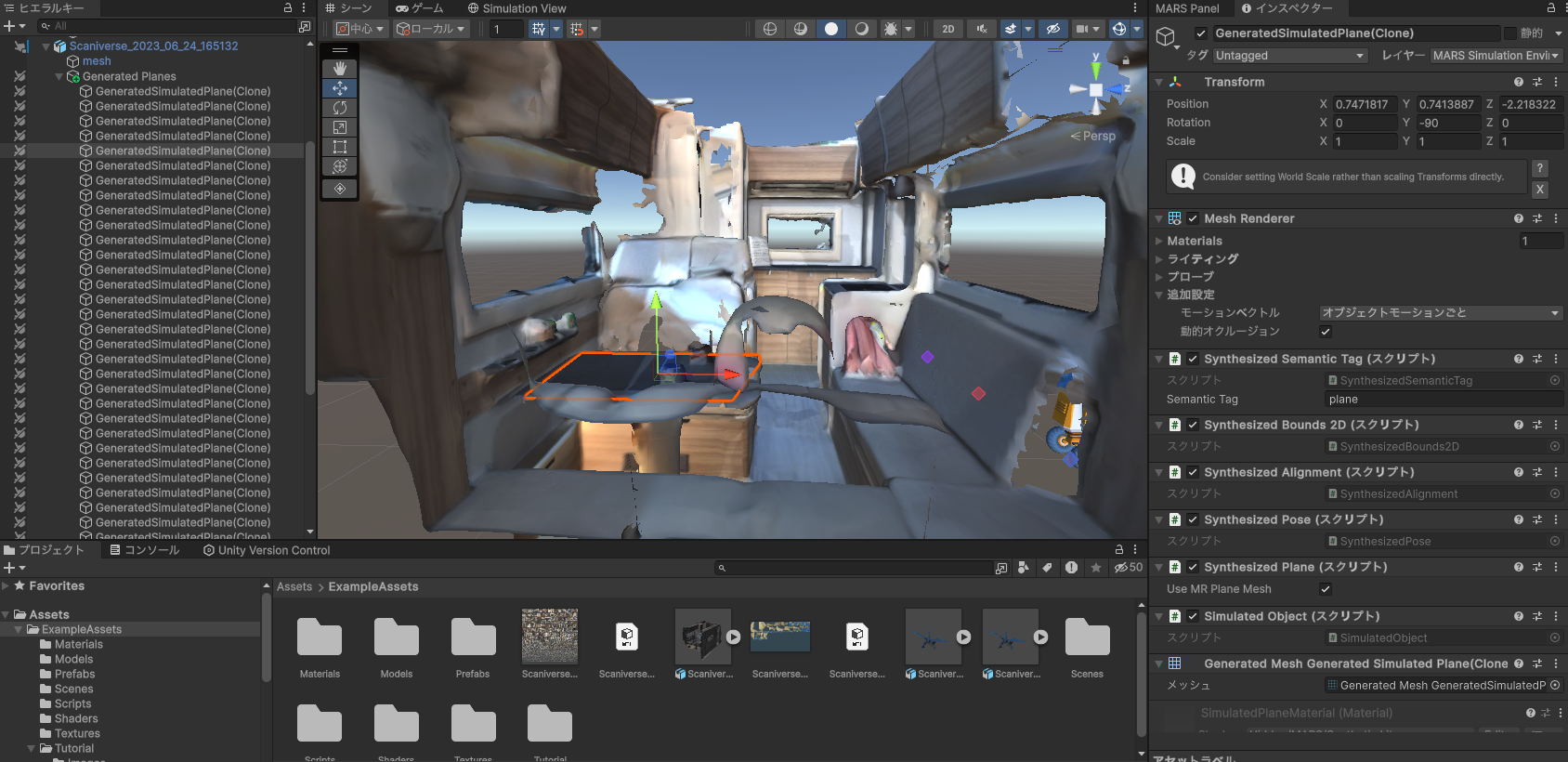The width and height of the screenshot is (1568, 762).
Task: Click the Assets breadcrumb link
Action: (294, 587)
